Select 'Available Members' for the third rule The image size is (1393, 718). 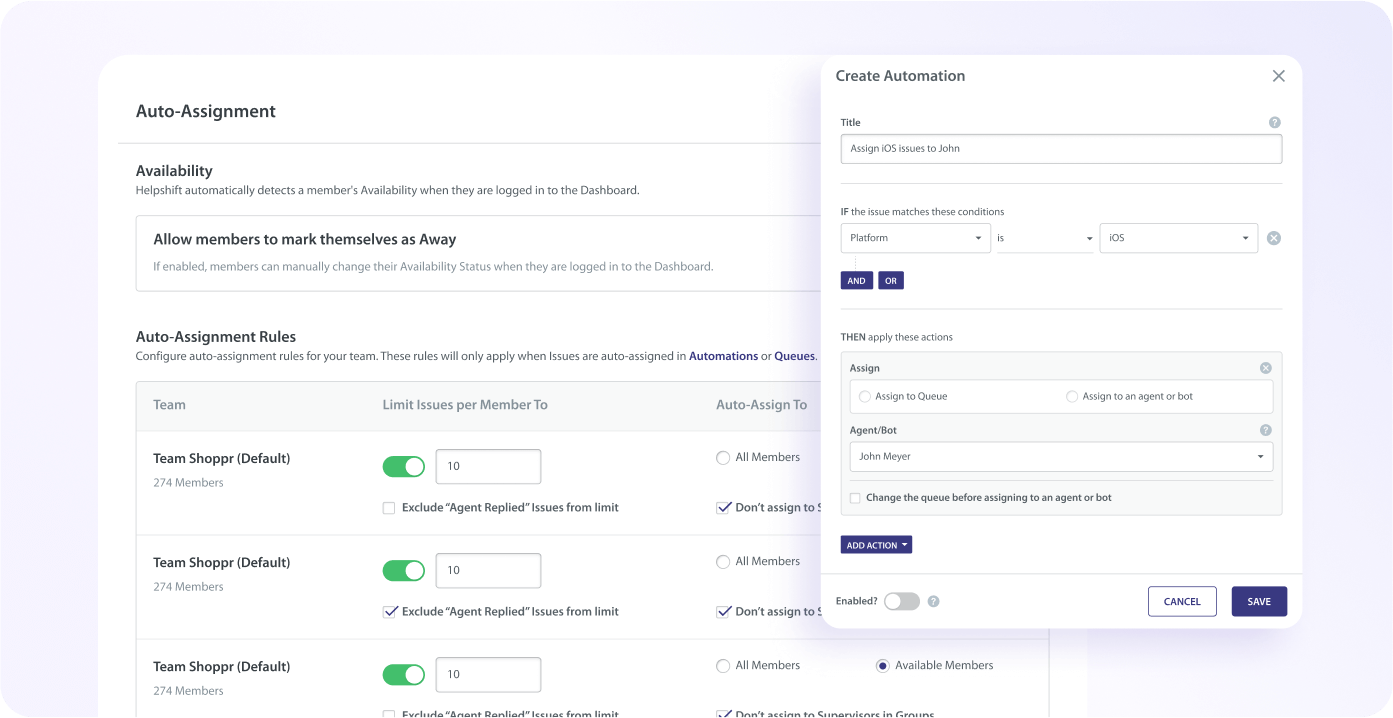point(881,665)
